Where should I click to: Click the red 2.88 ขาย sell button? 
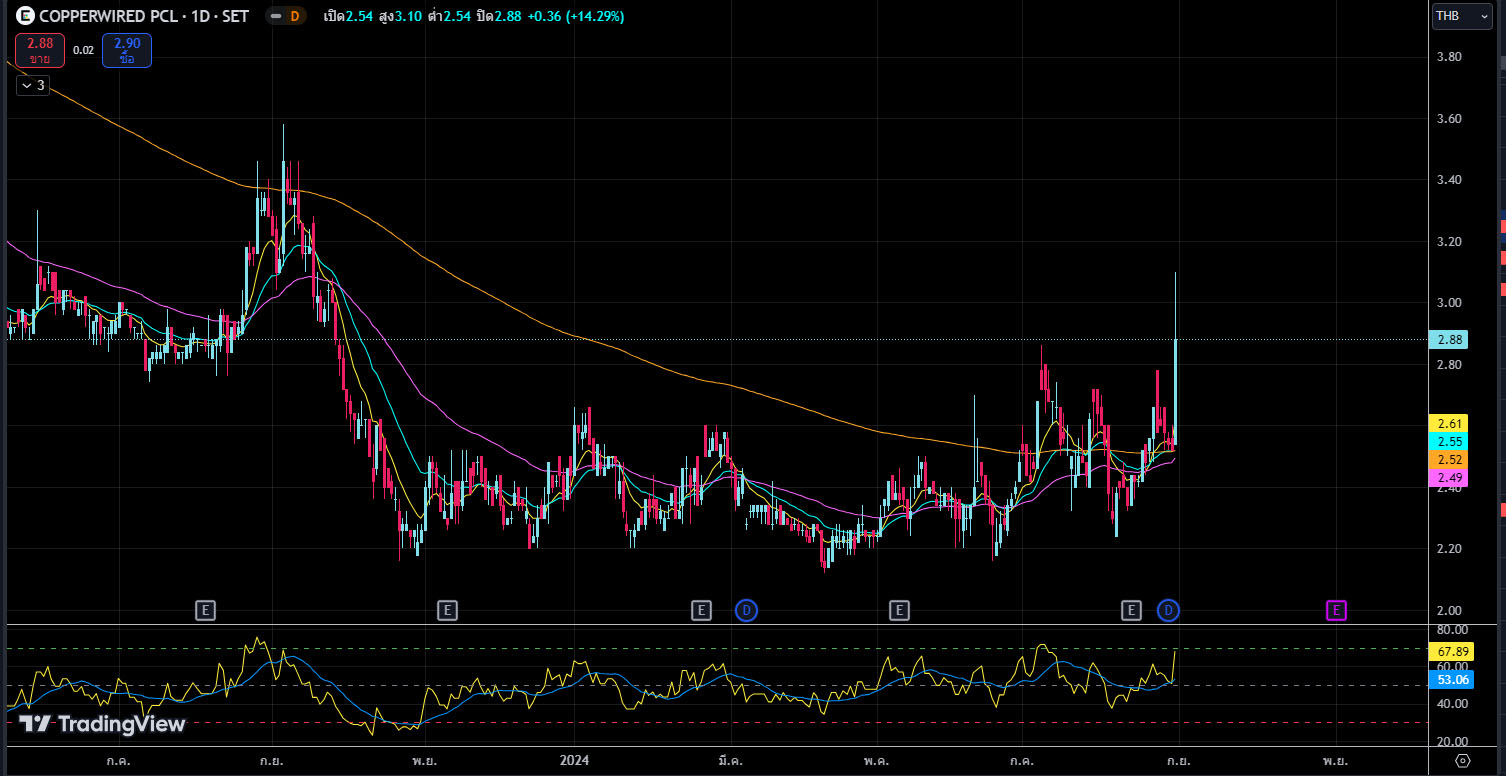coord(40,51)
